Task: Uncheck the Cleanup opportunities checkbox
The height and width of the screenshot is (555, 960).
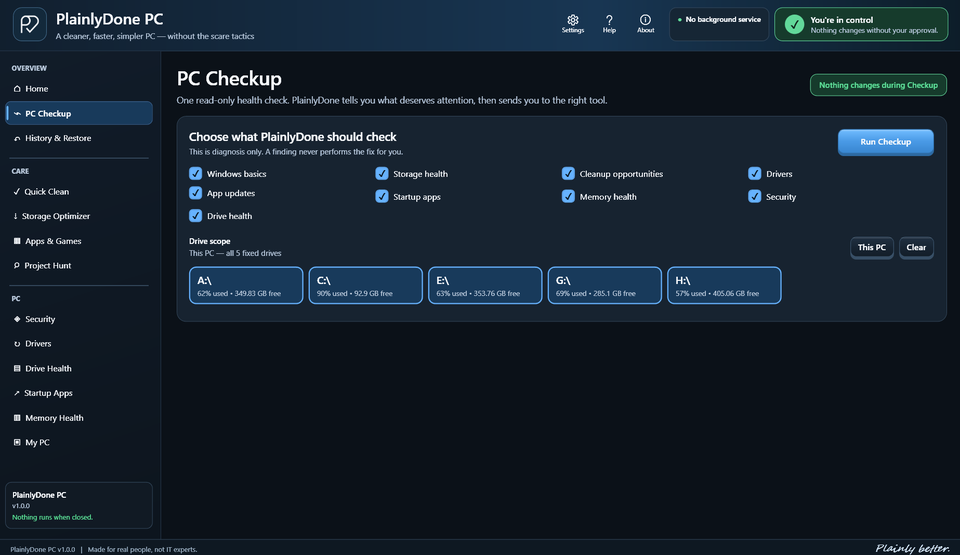Action: (x=568, y=173)
